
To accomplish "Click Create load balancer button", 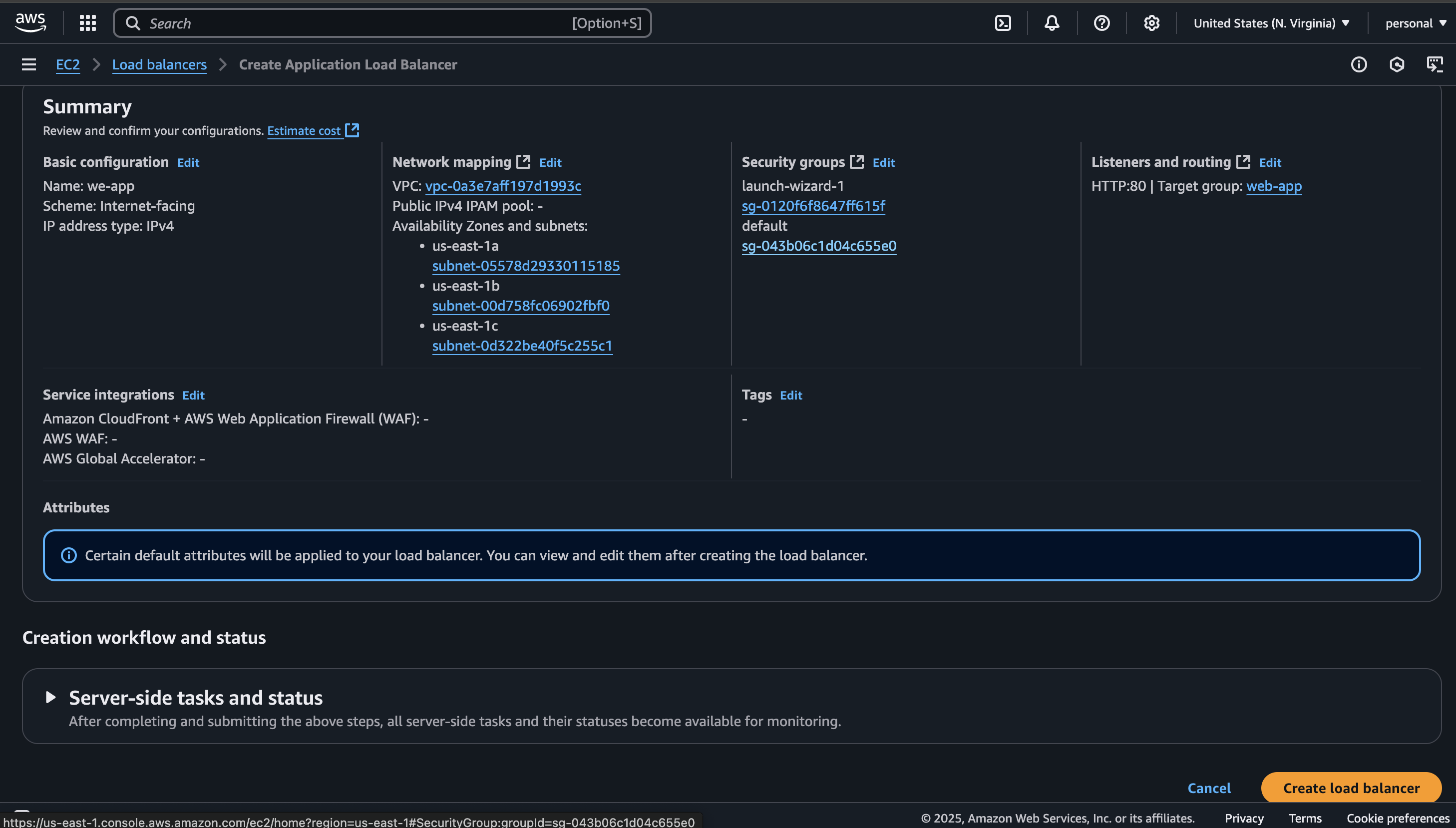I will point(1351,788).
